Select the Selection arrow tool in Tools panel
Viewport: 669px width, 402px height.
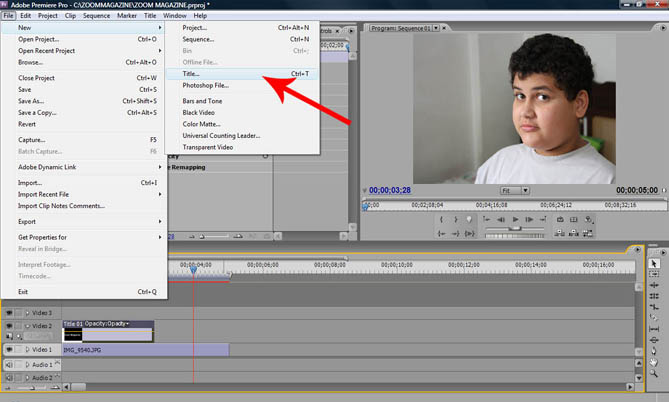click(x=655, y=264)
